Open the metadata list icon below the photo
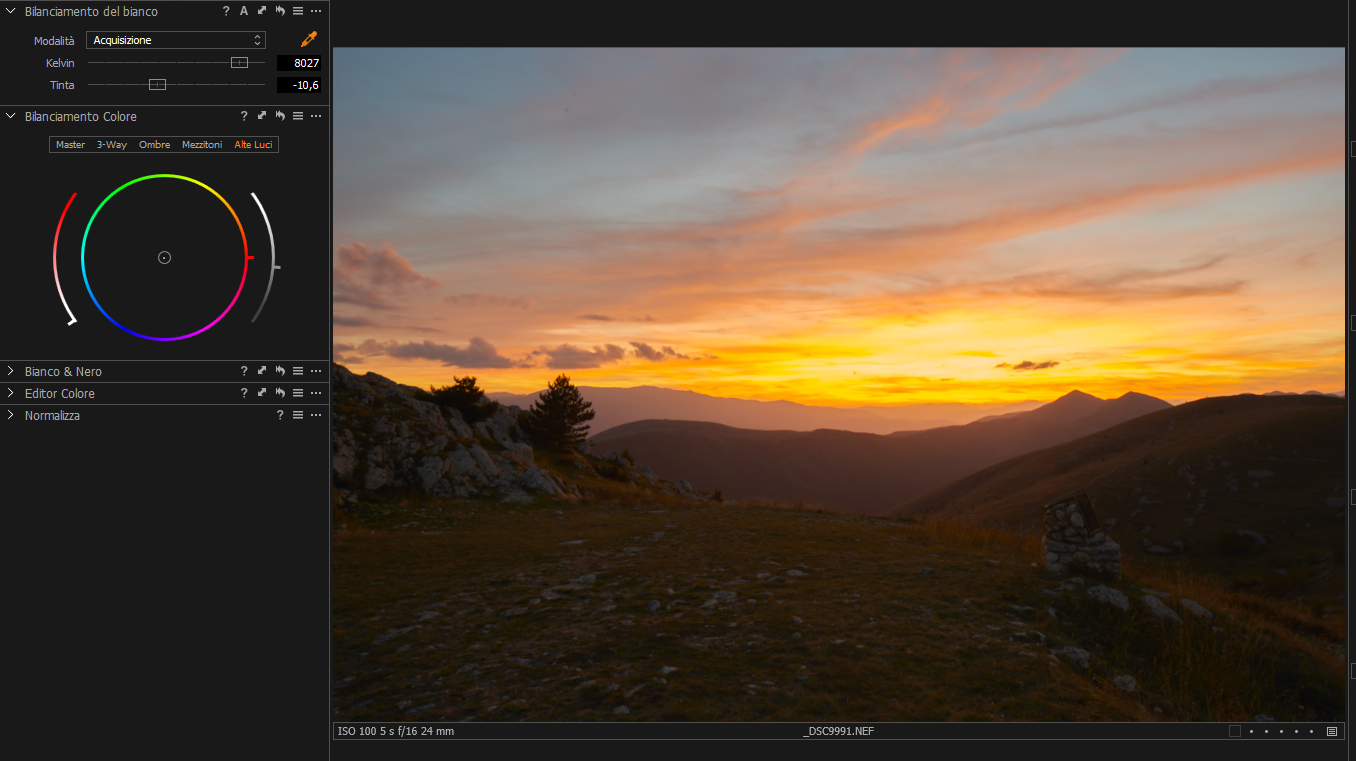The image size is (1356, 761). (x=1332, y=731)
